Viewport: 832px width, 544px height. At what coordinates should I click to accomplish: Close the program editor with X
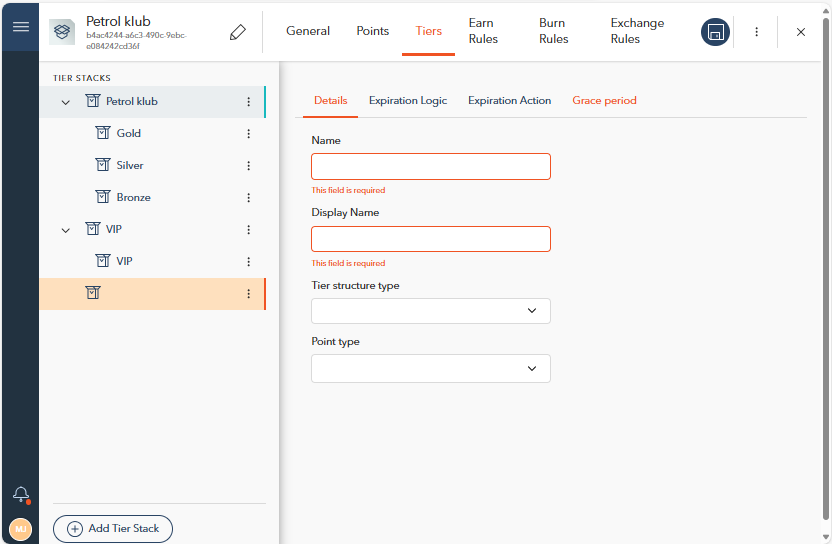tap(801, 32)
